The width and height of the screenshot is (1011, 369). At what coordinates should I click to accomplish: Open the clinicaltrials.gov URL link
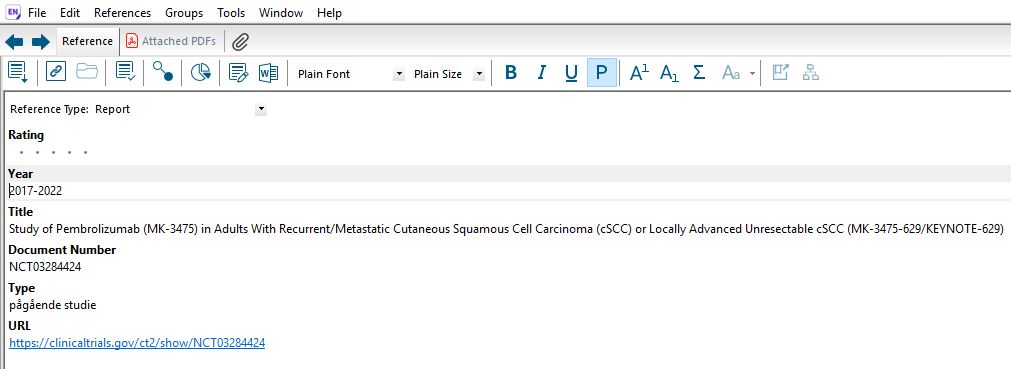(137, 343)
